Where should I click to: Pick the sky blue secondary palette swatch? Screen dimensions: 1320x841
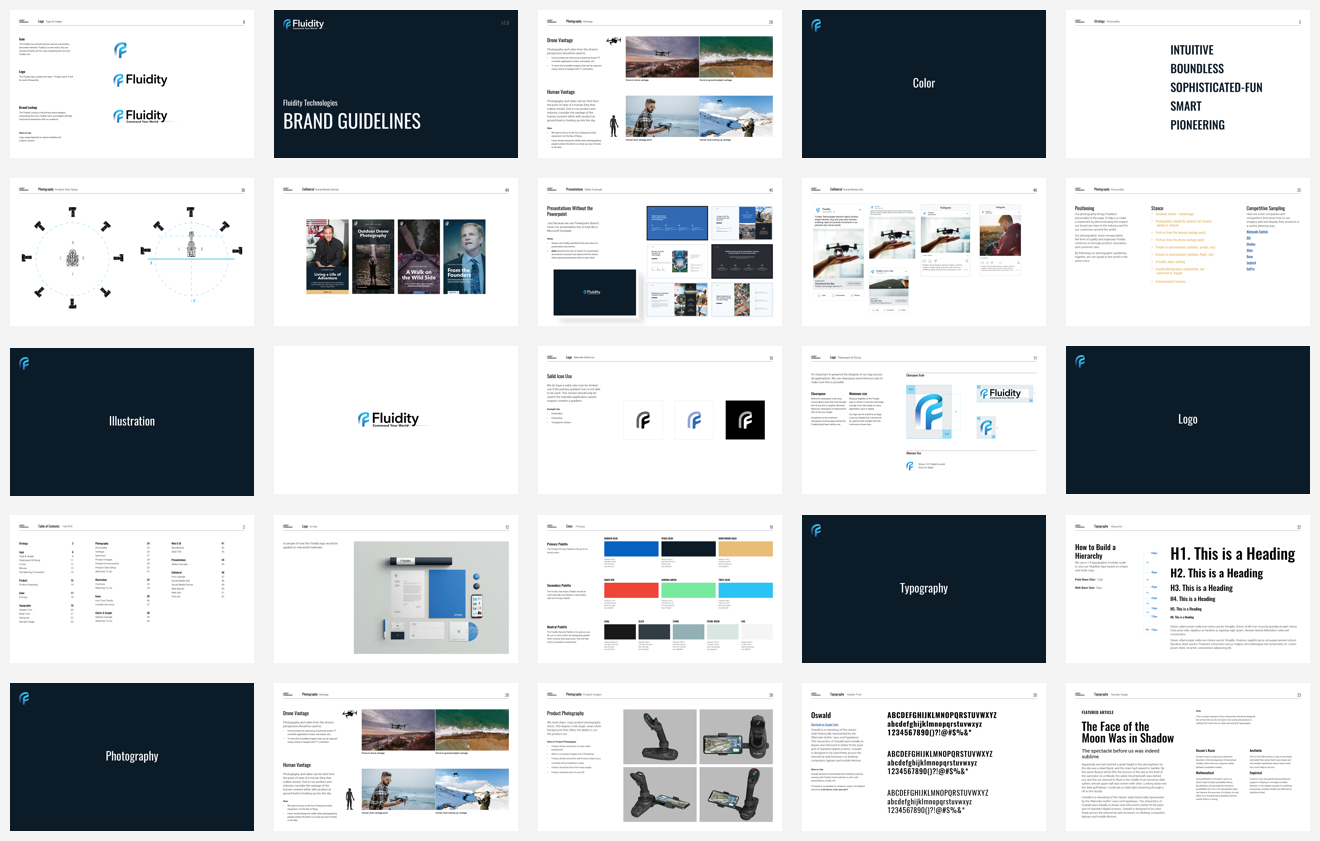[x=745, y=590]
